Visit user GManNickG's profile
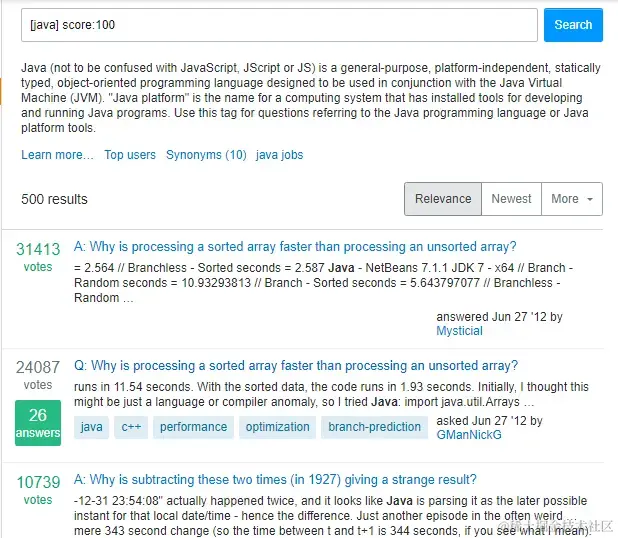618x538 pixels. [x=469, y=434]
